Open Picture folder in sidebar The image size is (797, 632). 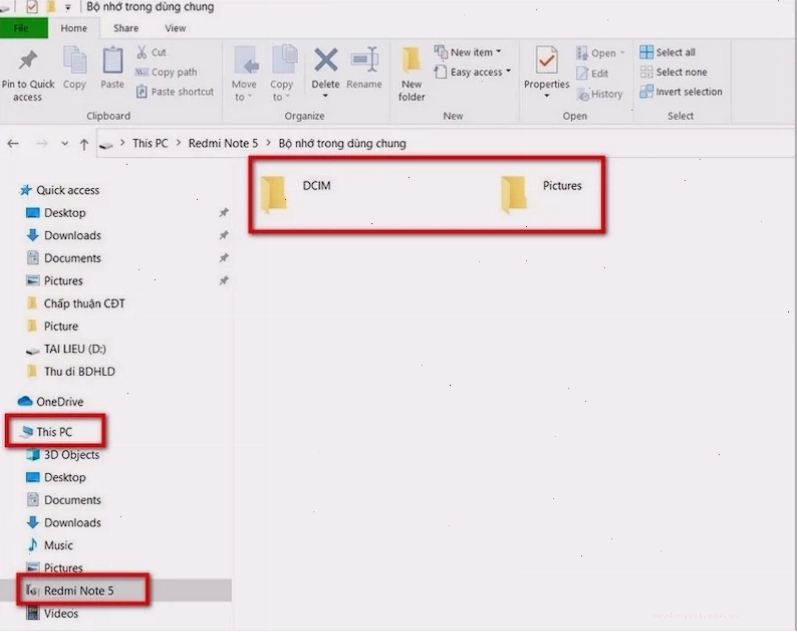pos(52,326)
